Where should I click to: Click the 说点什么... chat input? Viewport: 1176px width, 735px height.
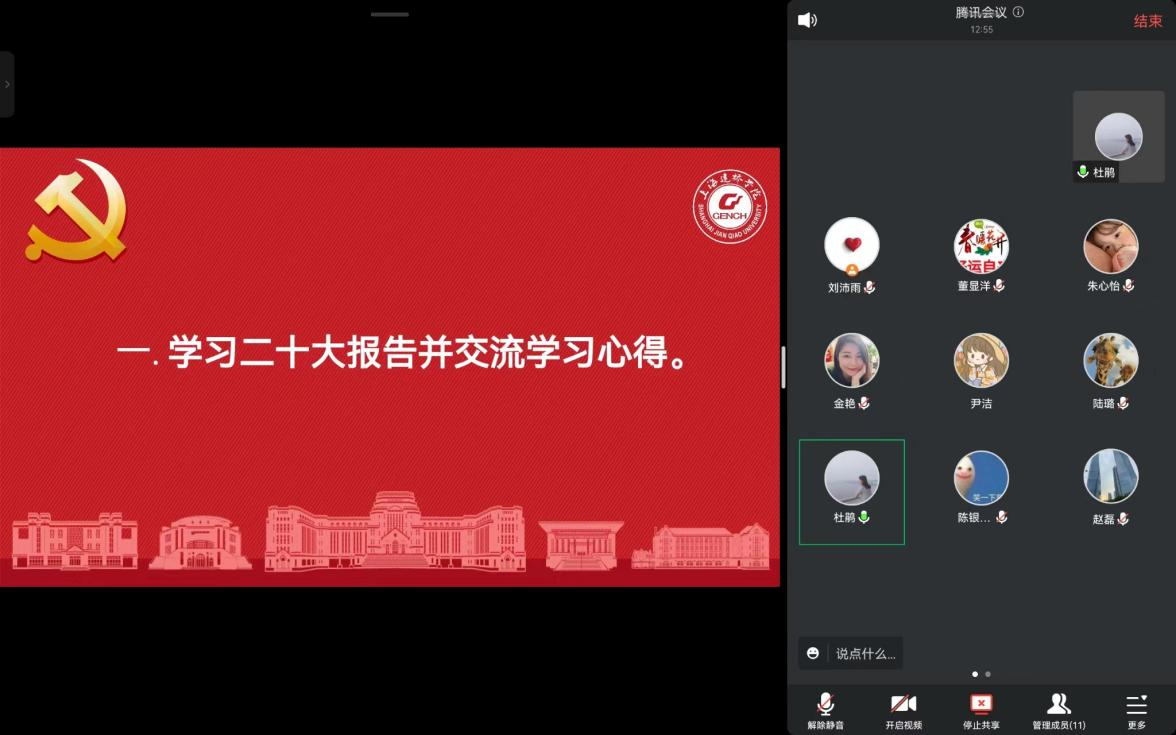(x=865, y=653)
